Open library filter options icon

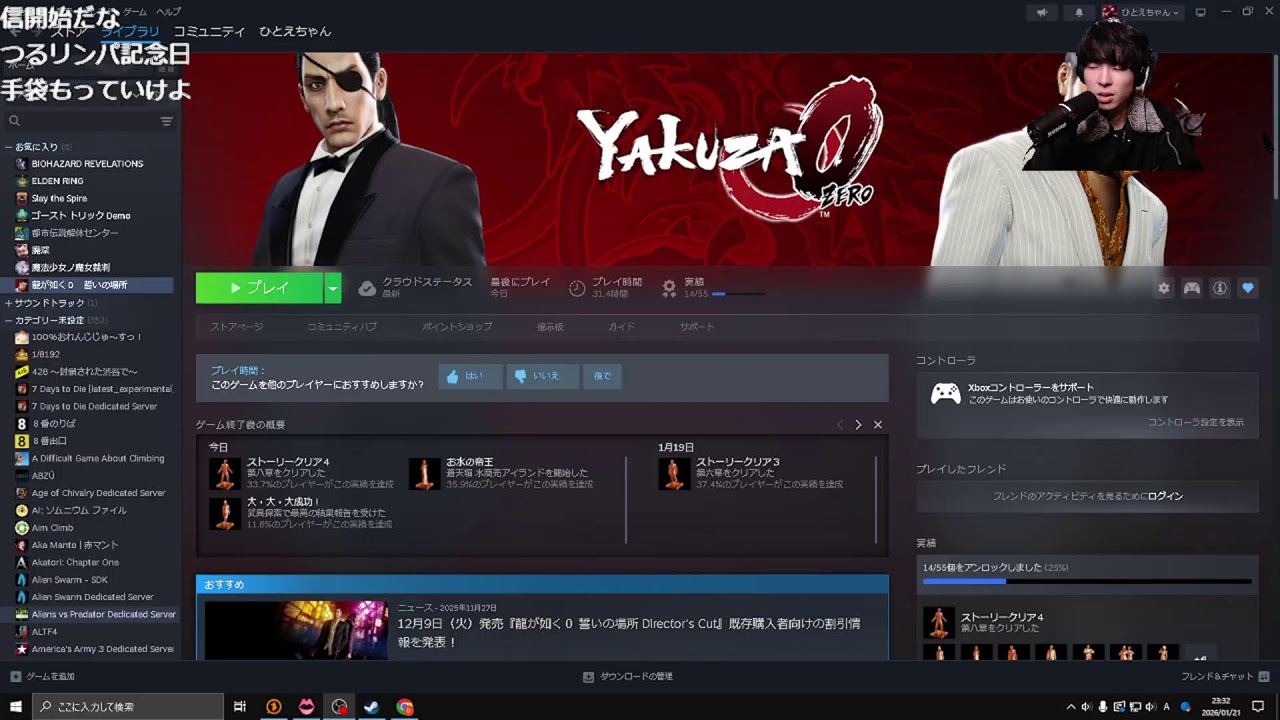[x=166, y=121]
